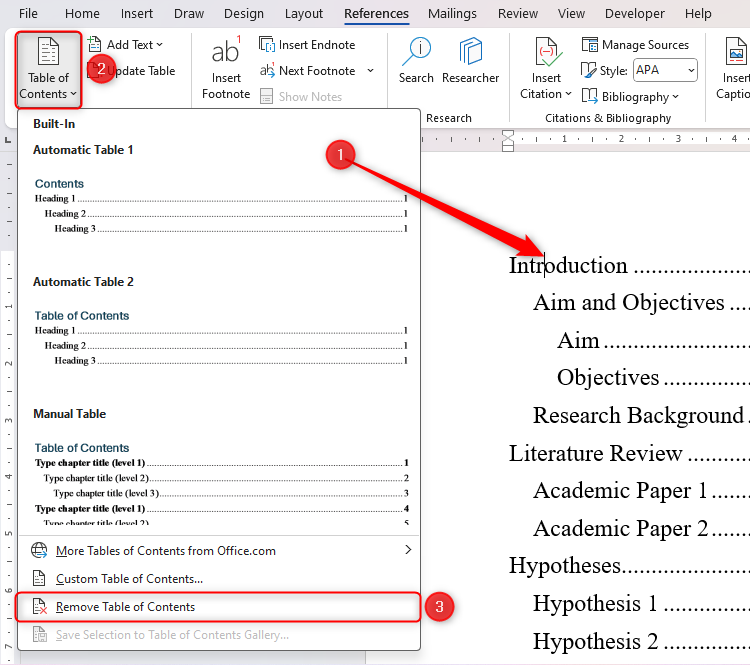Click the Research Background entry
This screenshot has width=750, height=665.
point(638,415)
